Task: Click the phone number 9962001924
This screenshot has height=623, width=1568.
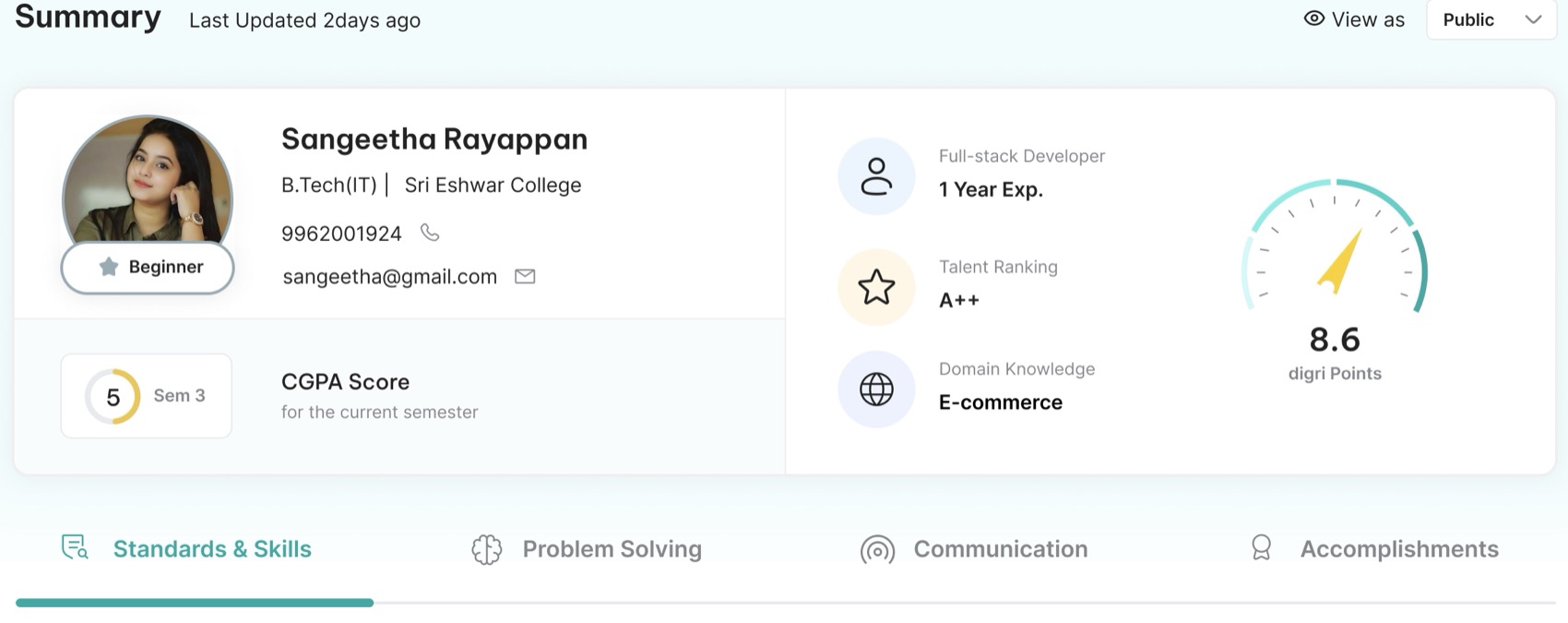Action: [341, 234]
